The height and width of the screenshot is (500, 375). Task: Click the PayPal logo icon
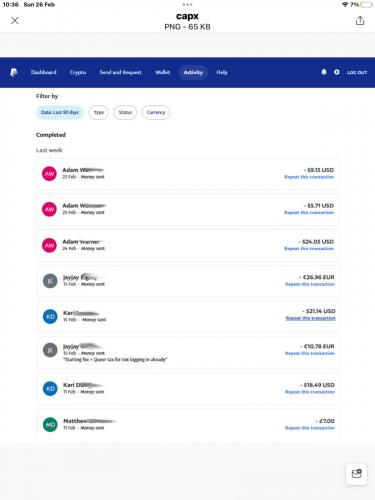click(x=14, y=72)
